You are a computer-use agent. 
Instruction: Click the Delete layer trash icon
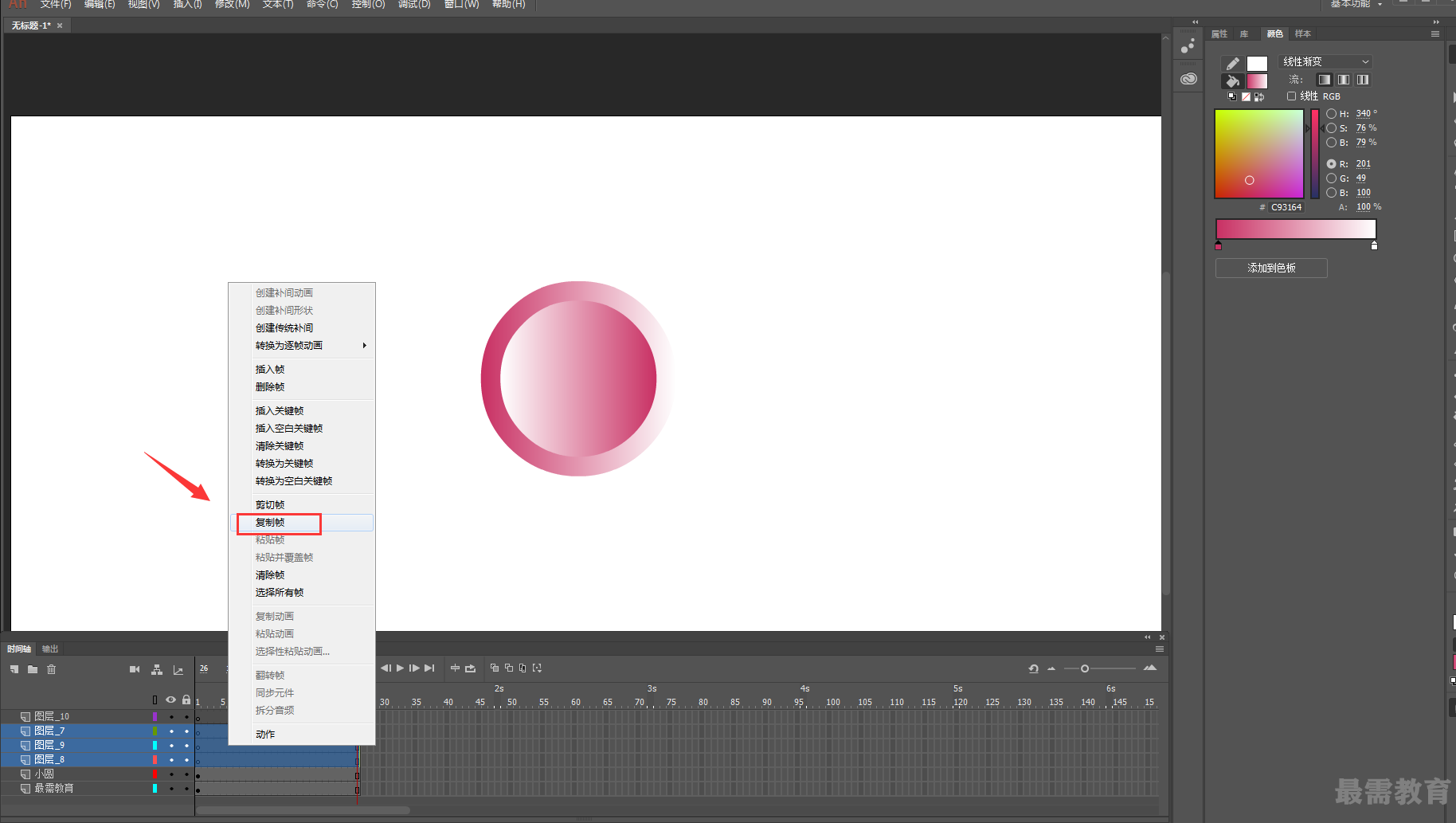click(x=52, y=669)
